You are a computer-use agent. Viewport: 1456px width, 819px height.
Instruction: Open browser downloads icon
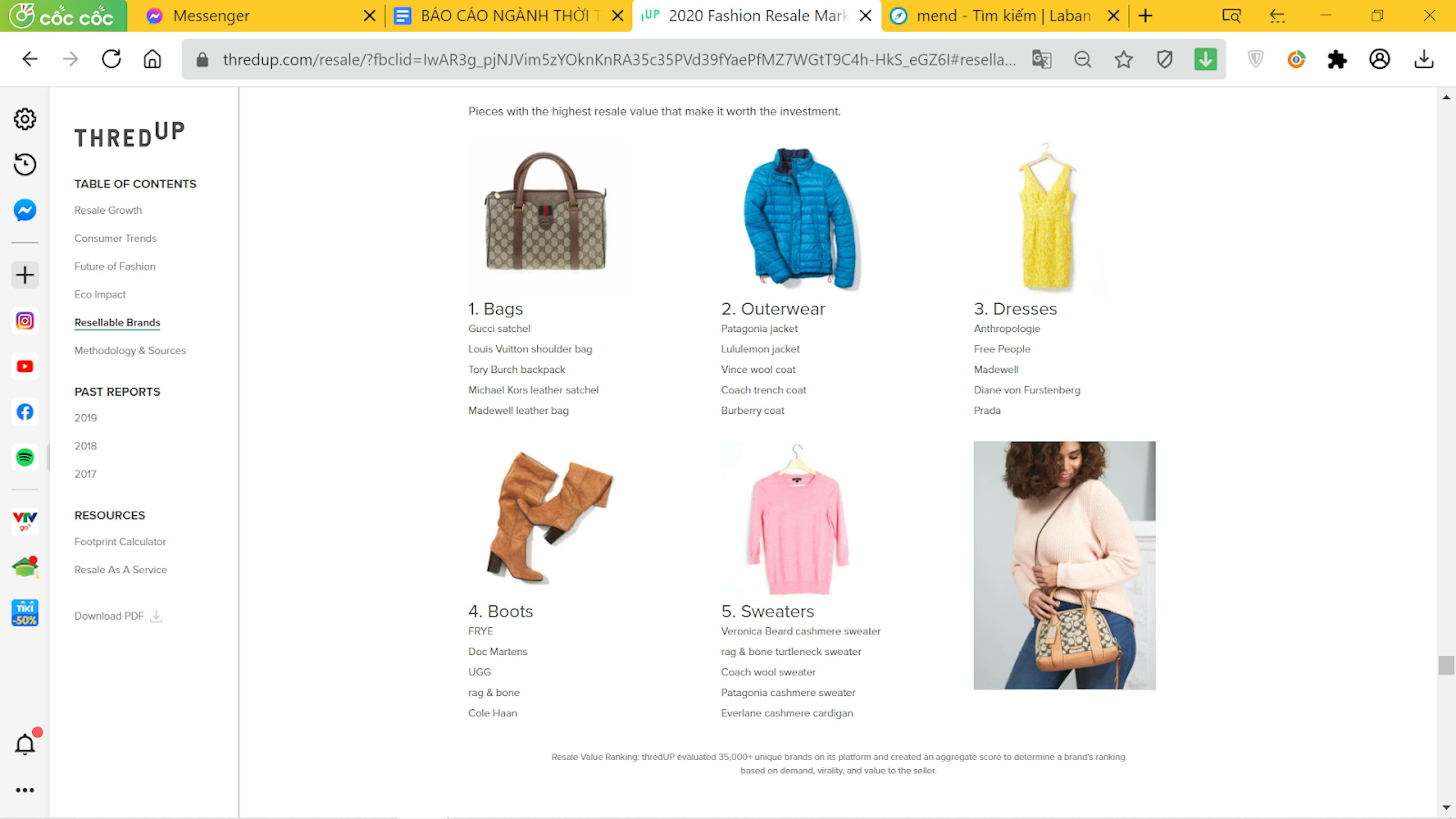coord(1424,60)
